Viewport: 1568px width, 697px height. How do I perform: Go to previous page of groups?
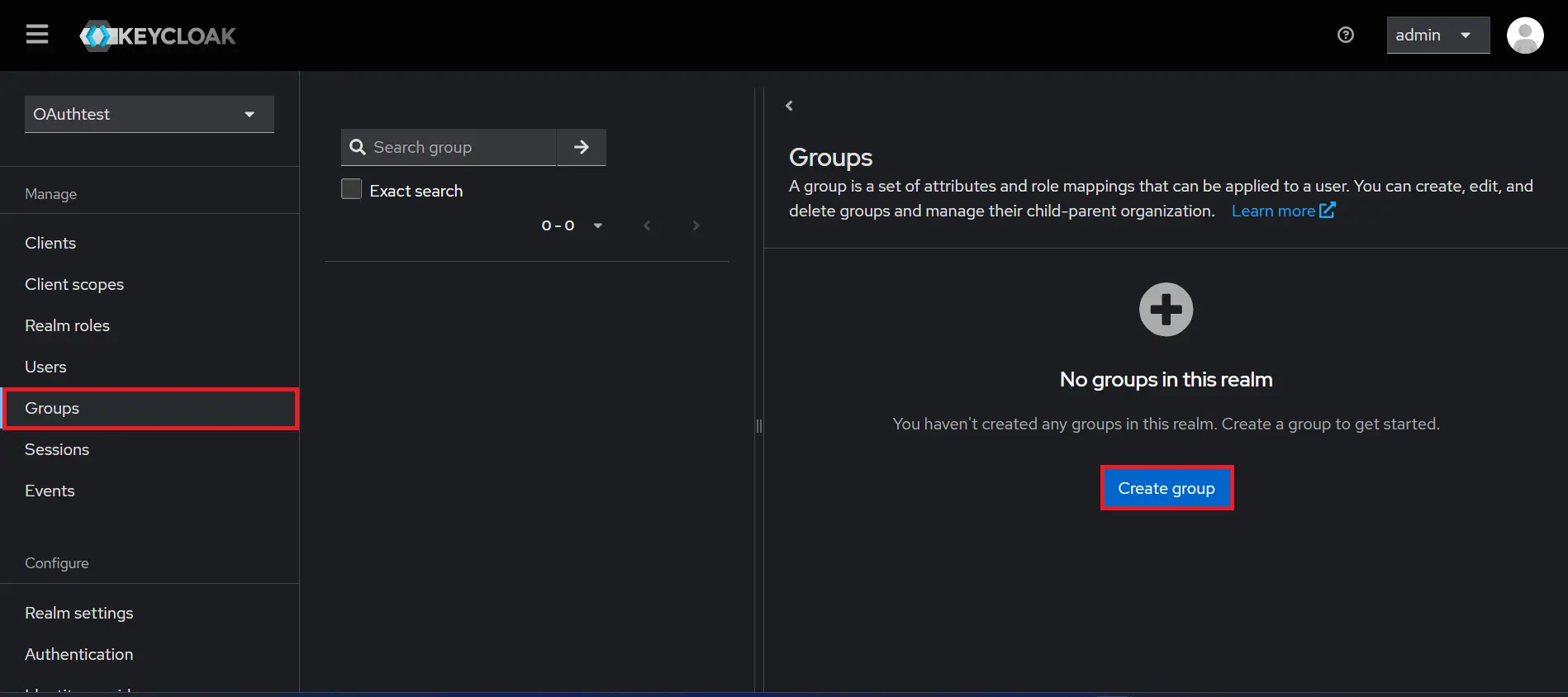coord(647,225)
